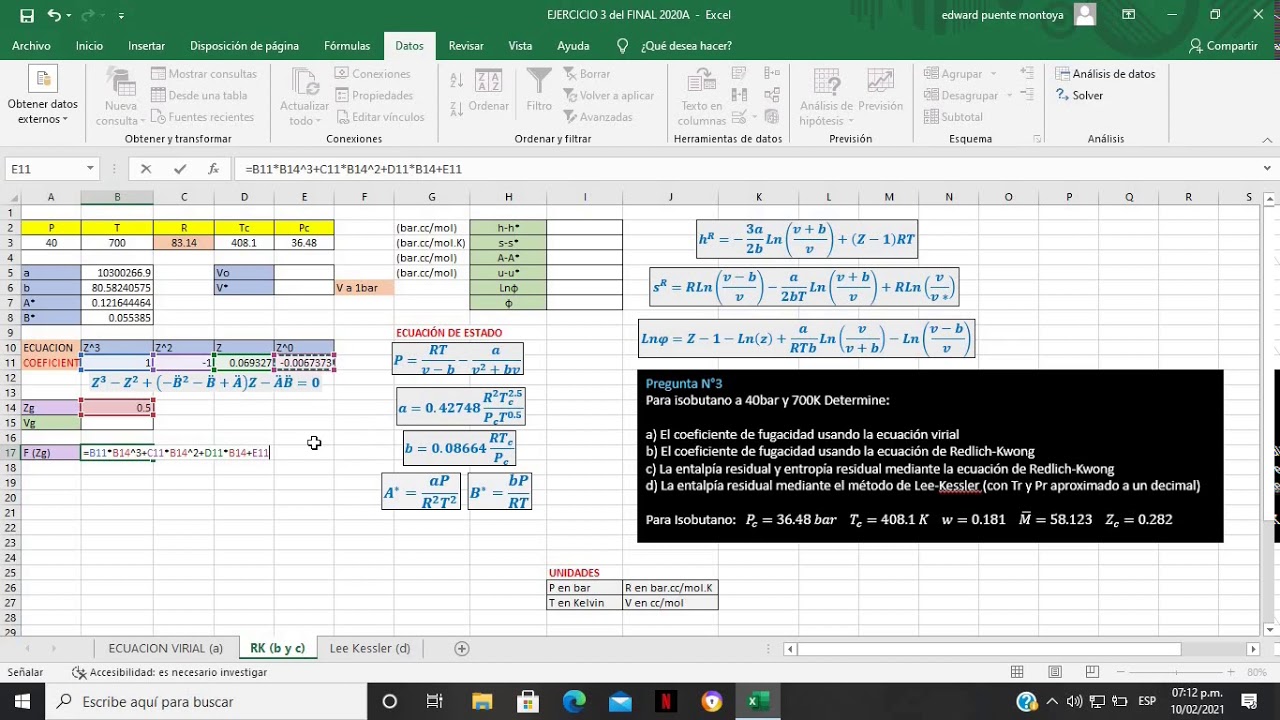1280x720 pixels.
Task: Open the Esquema dialog launcher
Action: coord(1037,139)
